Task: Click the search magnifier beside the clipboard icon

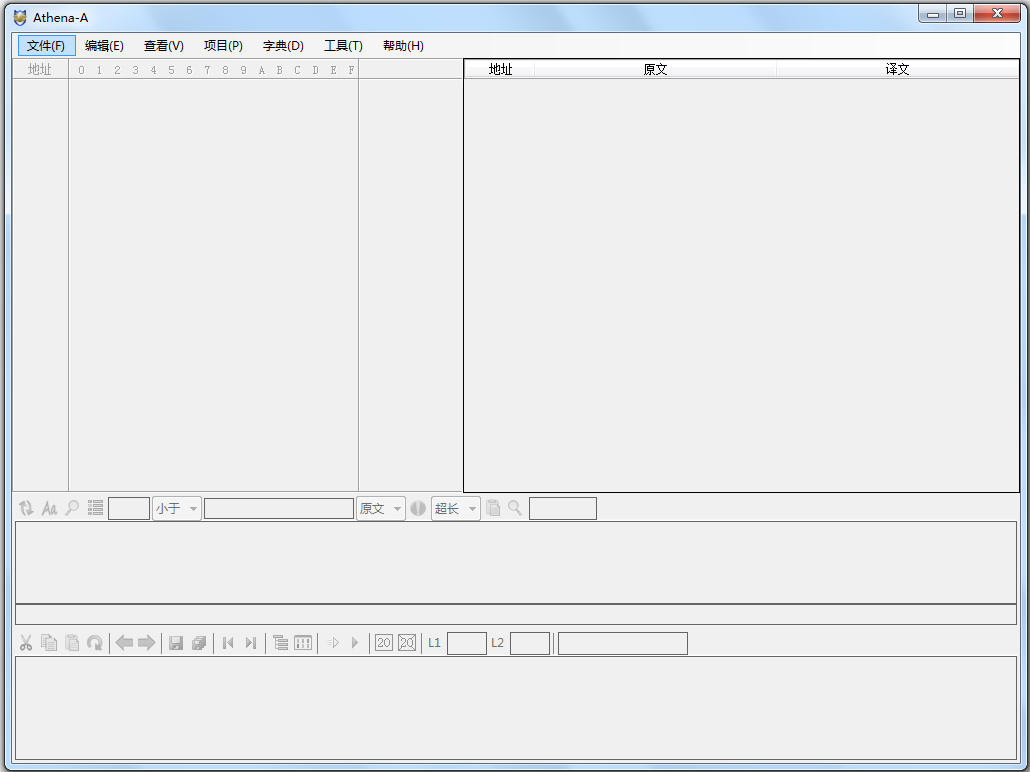Action: 515,508
